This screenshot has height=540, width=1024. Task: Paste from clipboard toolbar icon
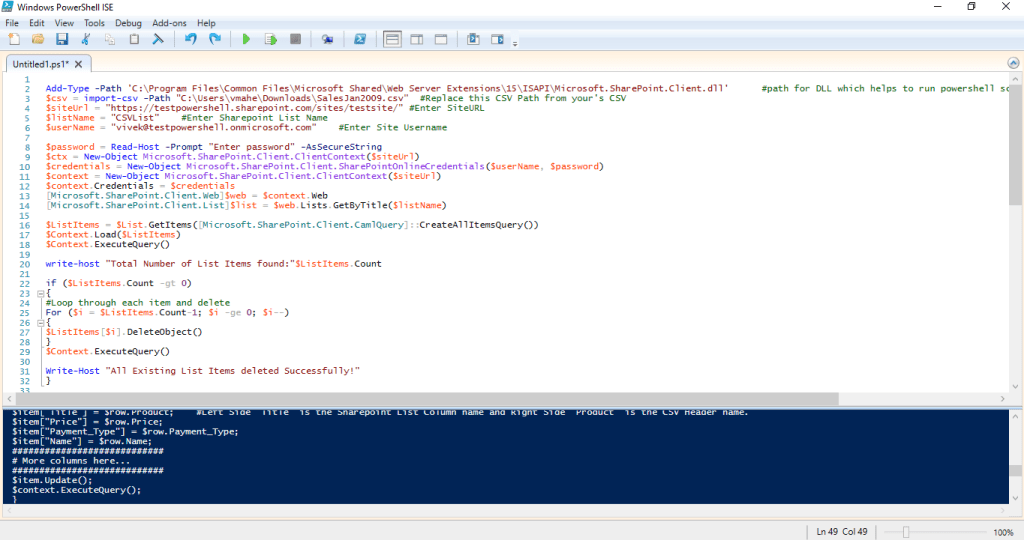coord(134,39)
